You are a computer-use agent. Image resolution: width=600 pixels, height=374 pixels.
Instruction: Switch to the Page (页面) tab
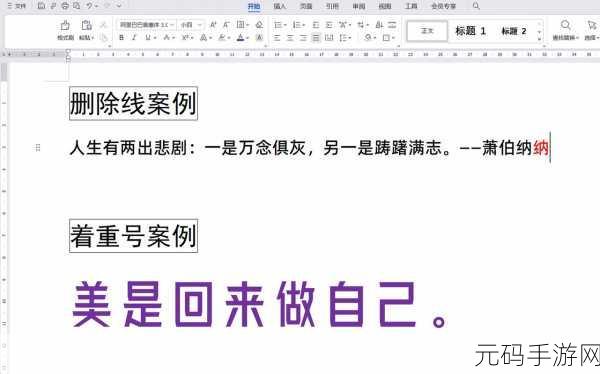click(306, 6)
